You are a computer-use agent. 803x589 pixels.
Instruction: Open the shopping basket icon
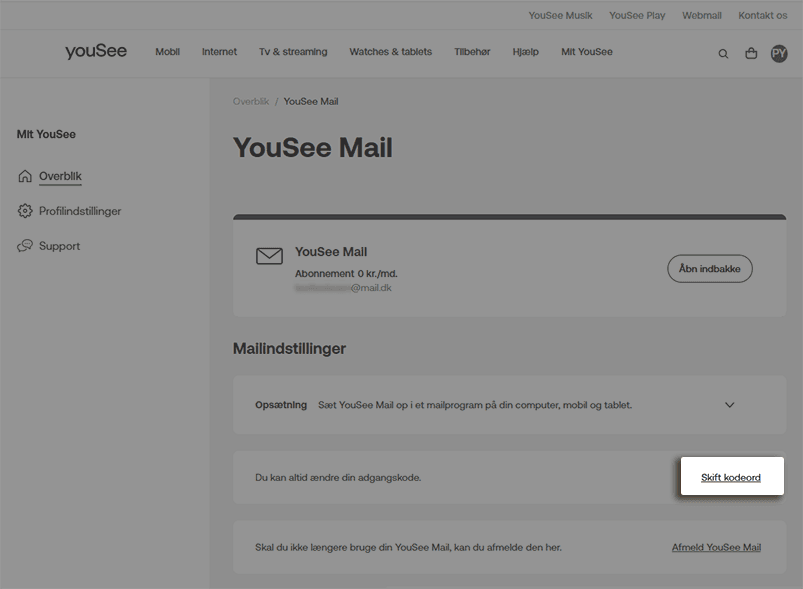click(751, 54)
